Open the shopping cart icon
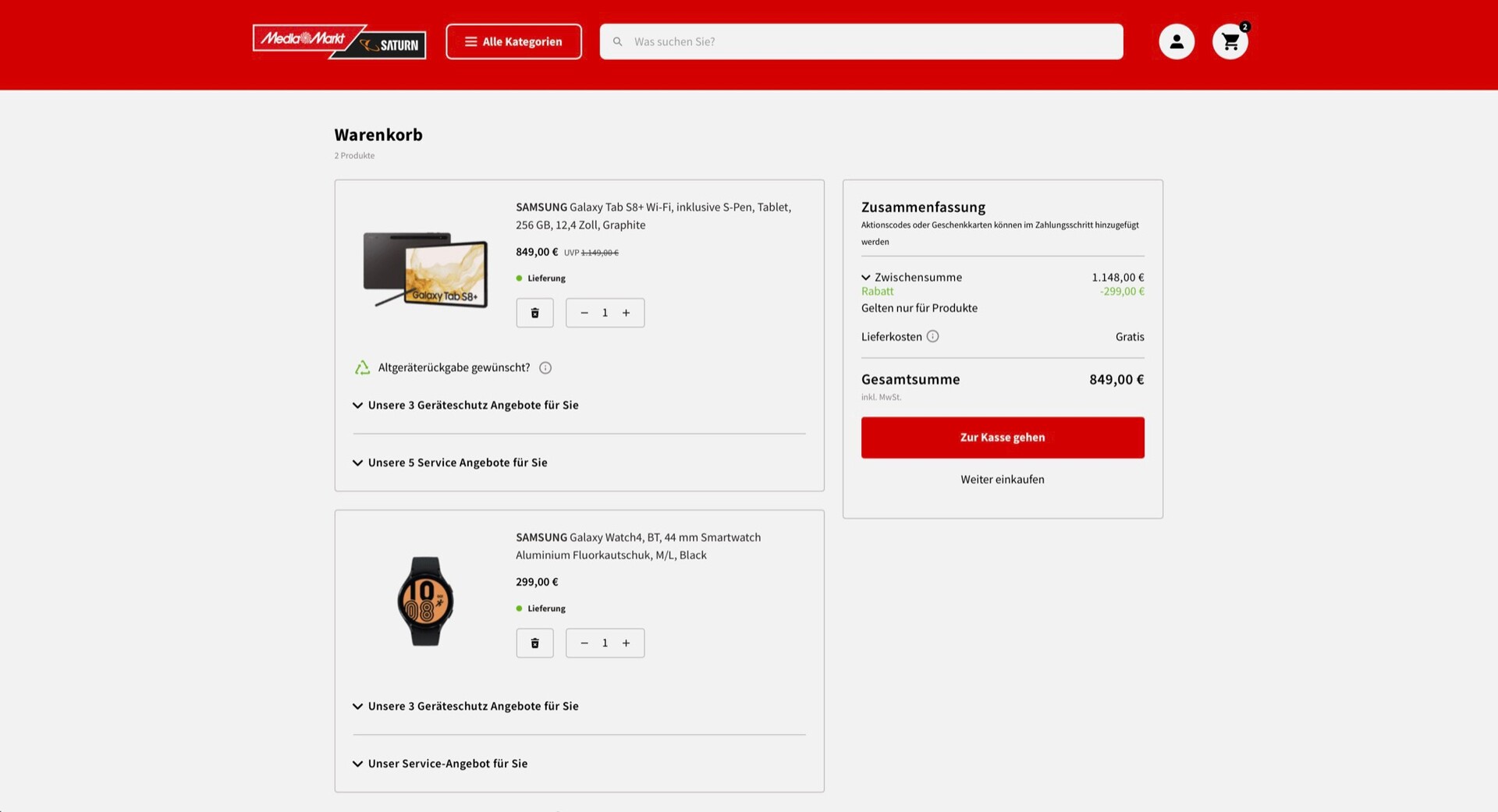 coord(1230,41)
